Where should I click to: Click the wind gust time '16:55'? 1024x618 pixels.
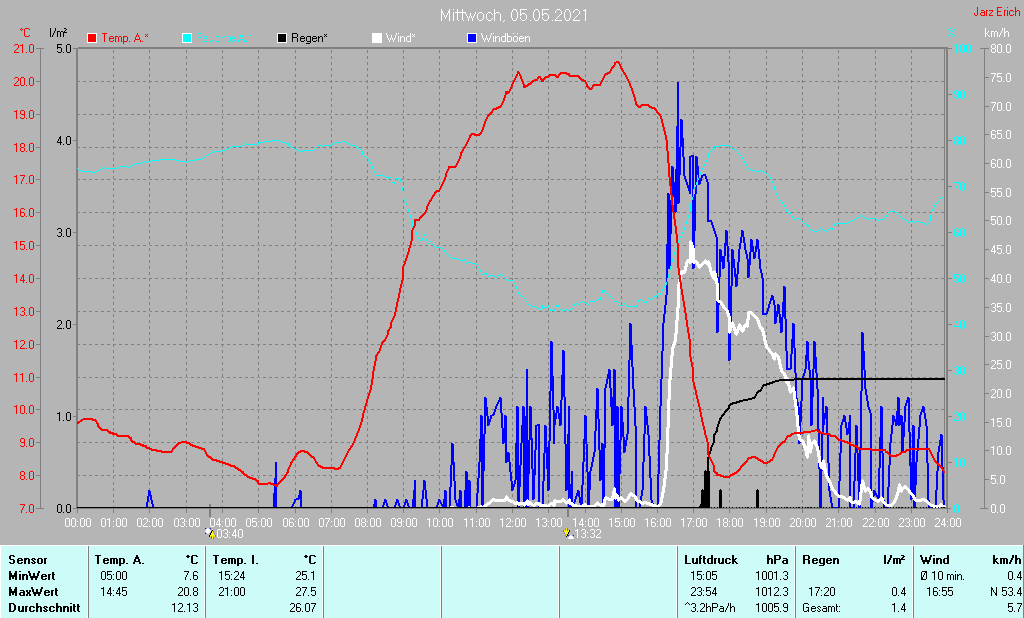click(x=940, y=592)
